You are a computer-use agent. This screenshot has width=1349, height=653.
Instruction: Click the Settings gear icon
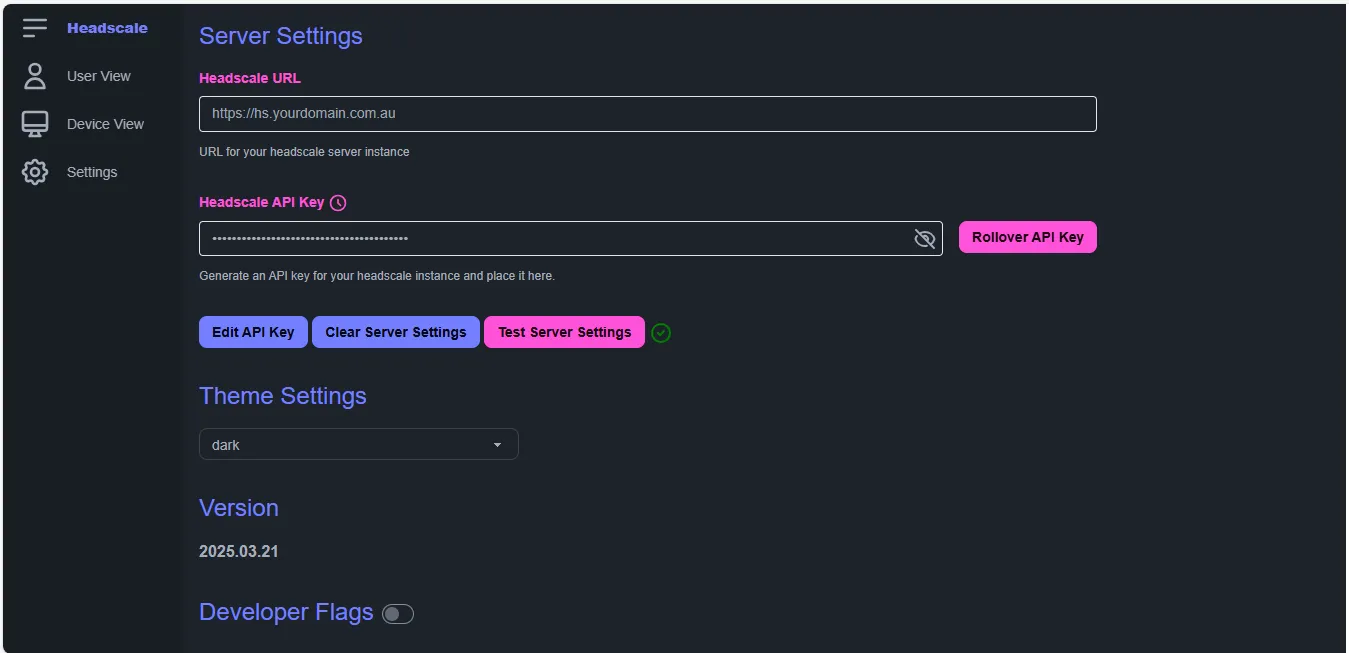35,172
